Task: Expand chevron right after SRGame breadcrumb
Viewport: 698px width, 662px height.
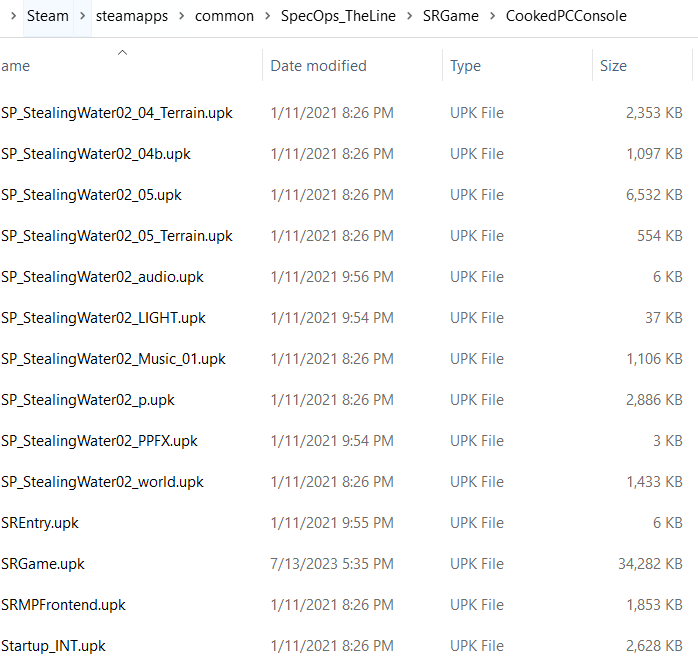Action: click(492, 16)
